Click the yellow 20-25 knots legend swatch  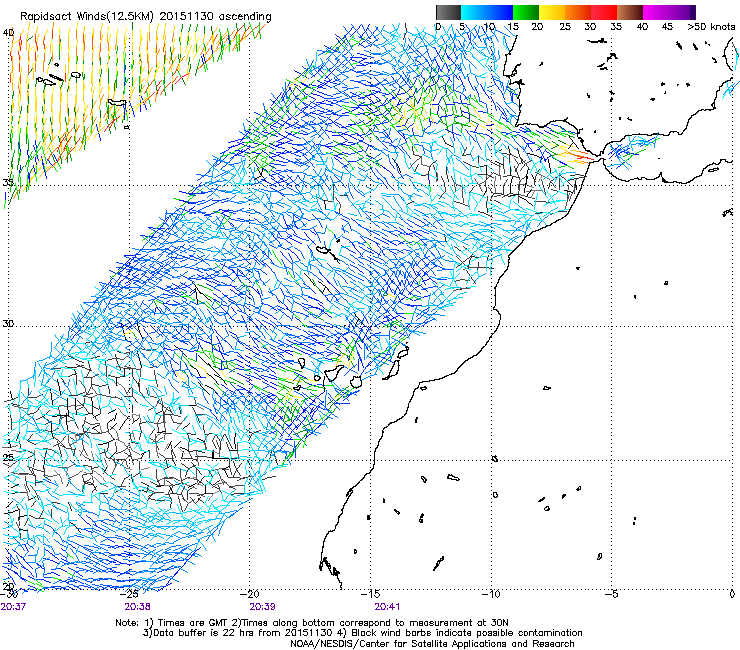click(551, 12)
